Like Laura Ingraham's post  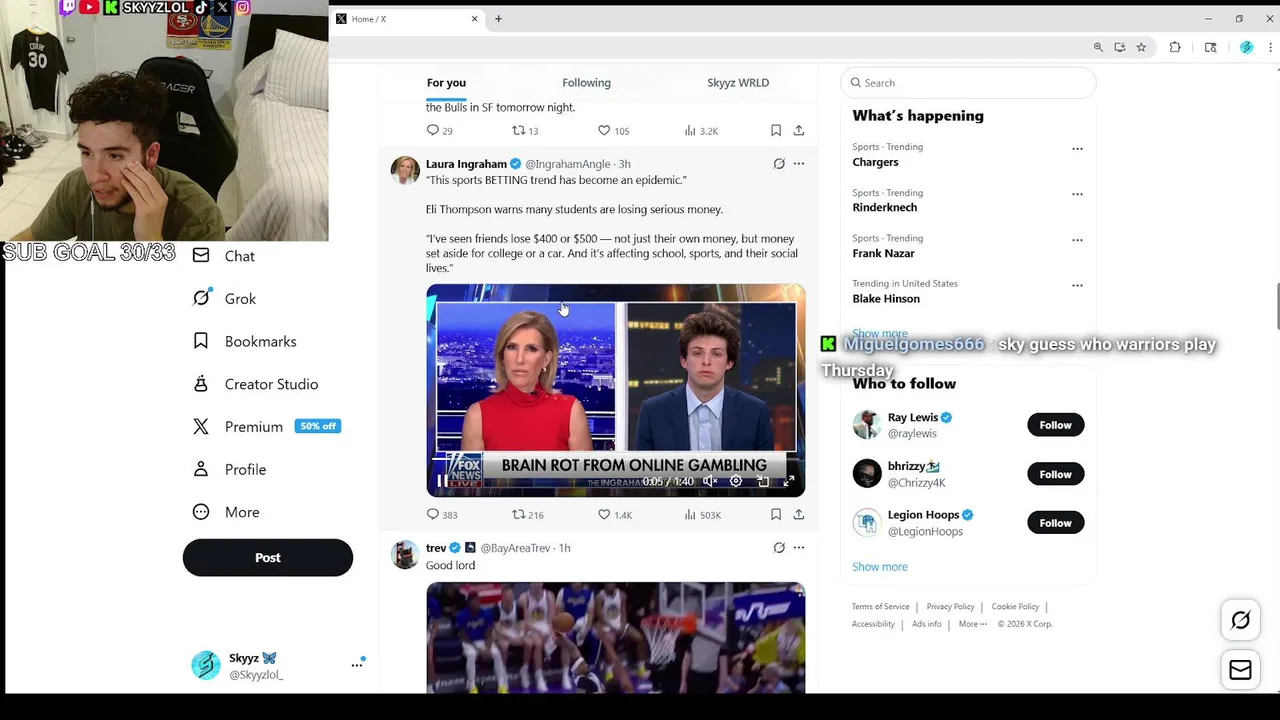(614, 515)
